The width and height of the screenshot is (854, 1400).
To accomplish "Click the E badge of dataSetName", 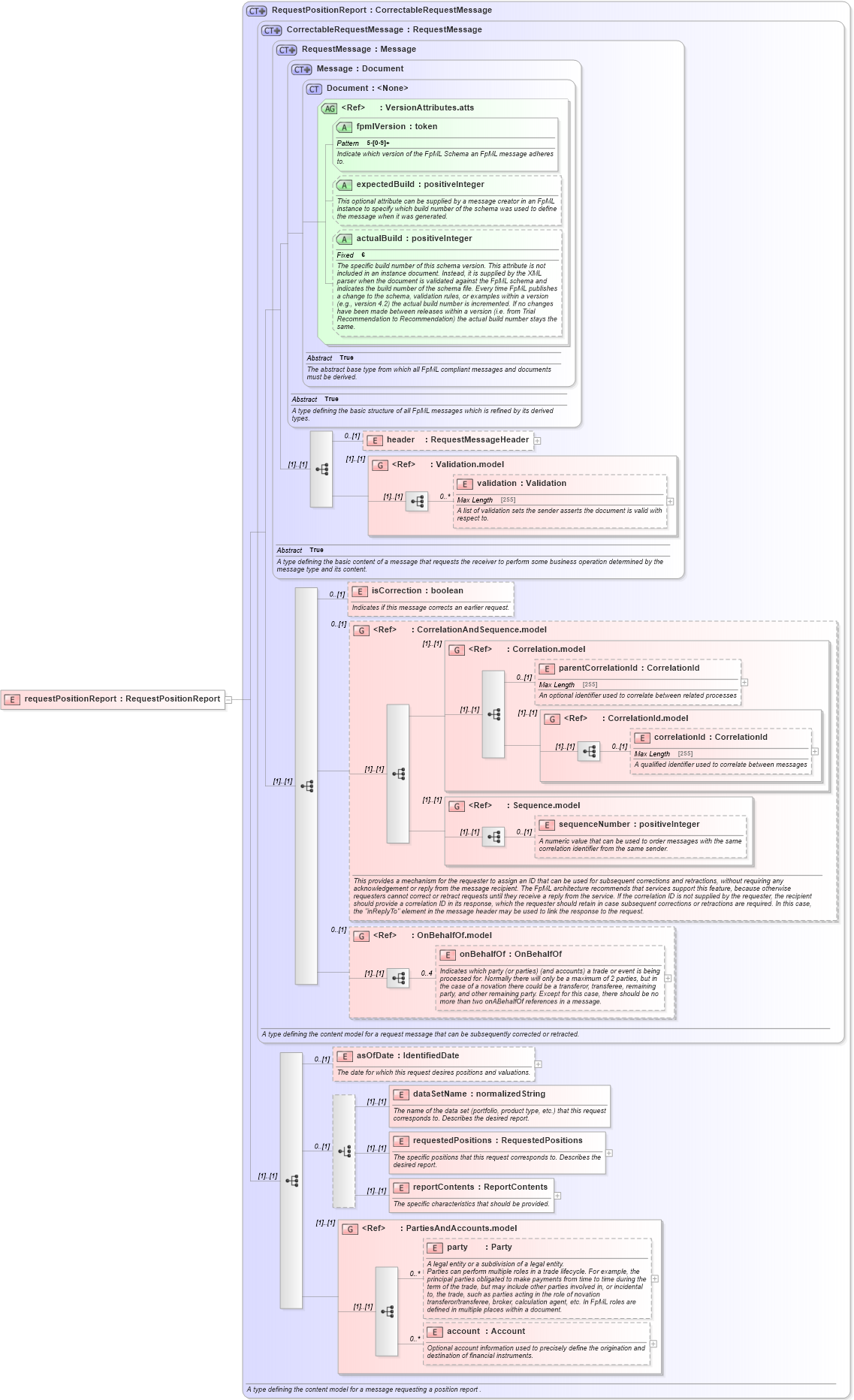I will 401,1095.
